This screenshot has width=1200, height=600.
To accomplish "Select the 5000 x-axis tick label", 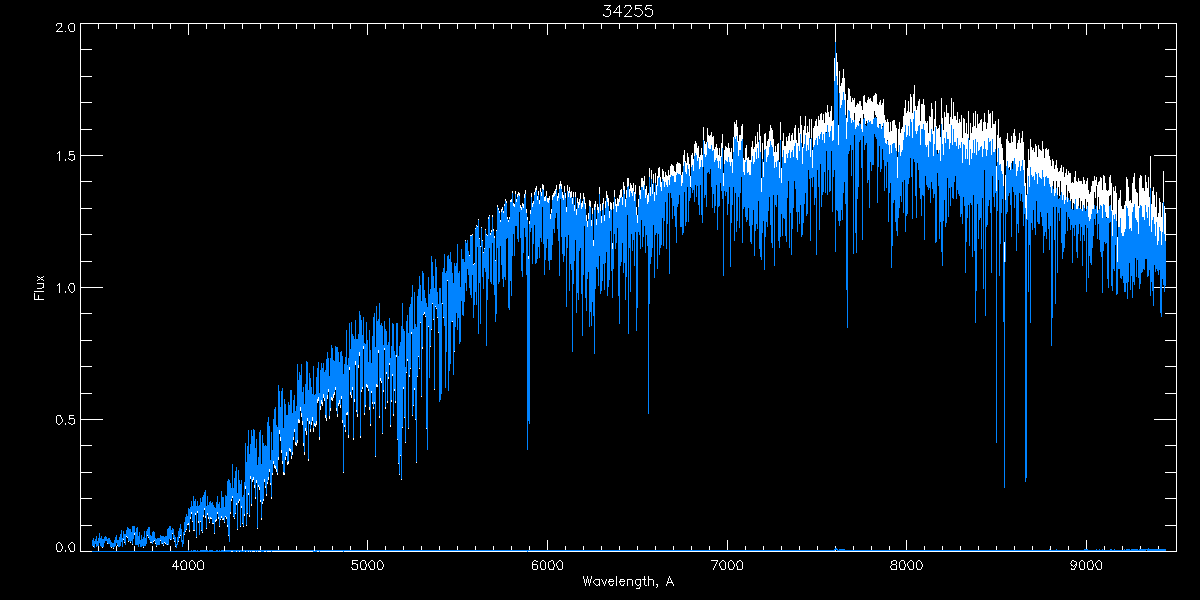I will click(x=368, y=565).
